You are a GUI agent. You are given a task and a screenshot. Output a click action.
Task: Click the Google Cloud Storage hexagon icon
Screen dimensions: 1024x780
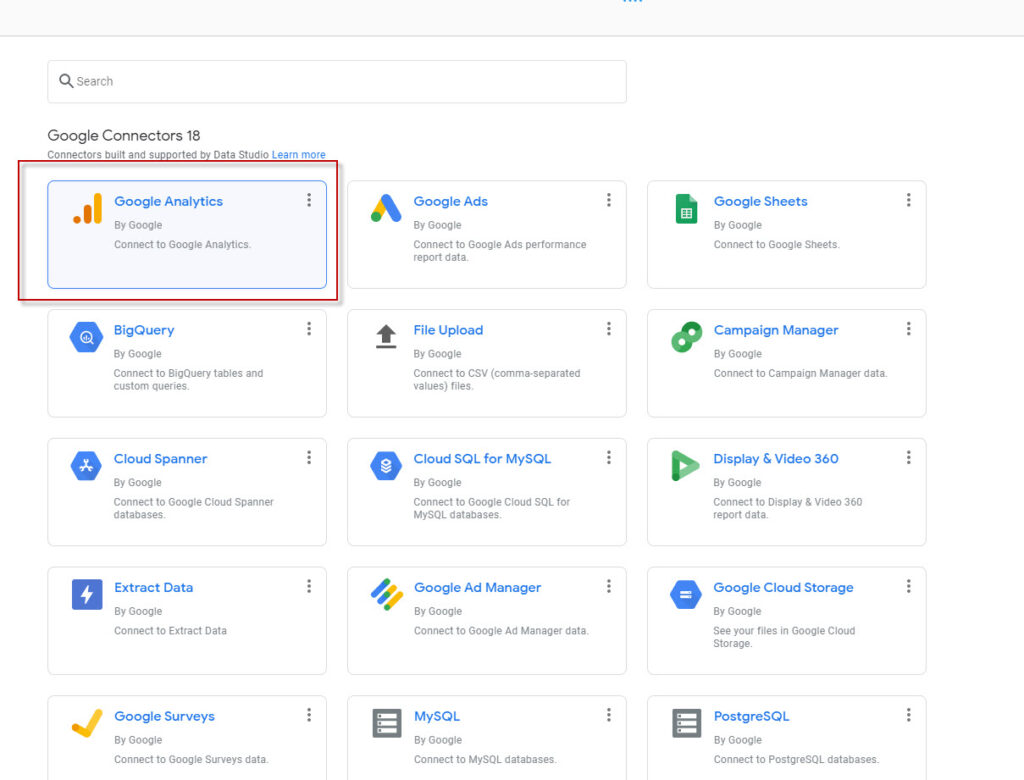[x=686, y=594]
